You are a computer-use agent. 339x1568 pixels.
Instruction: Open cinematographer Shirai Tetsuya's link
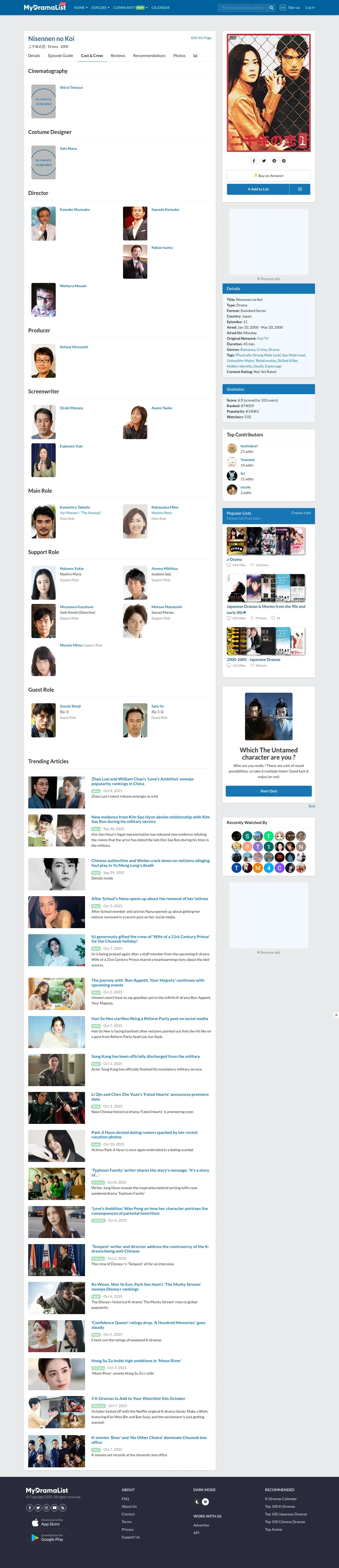click(71, 88)
